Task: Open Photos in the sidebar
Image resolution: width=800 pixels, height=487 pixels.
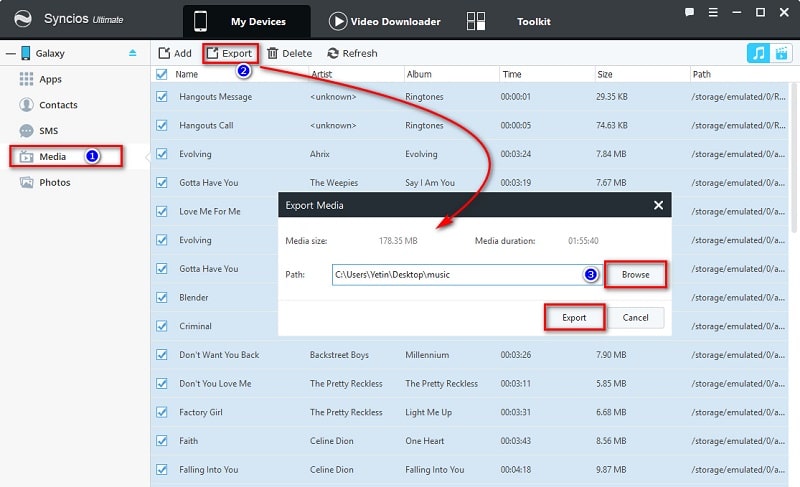Action: [x=55, y=182]
